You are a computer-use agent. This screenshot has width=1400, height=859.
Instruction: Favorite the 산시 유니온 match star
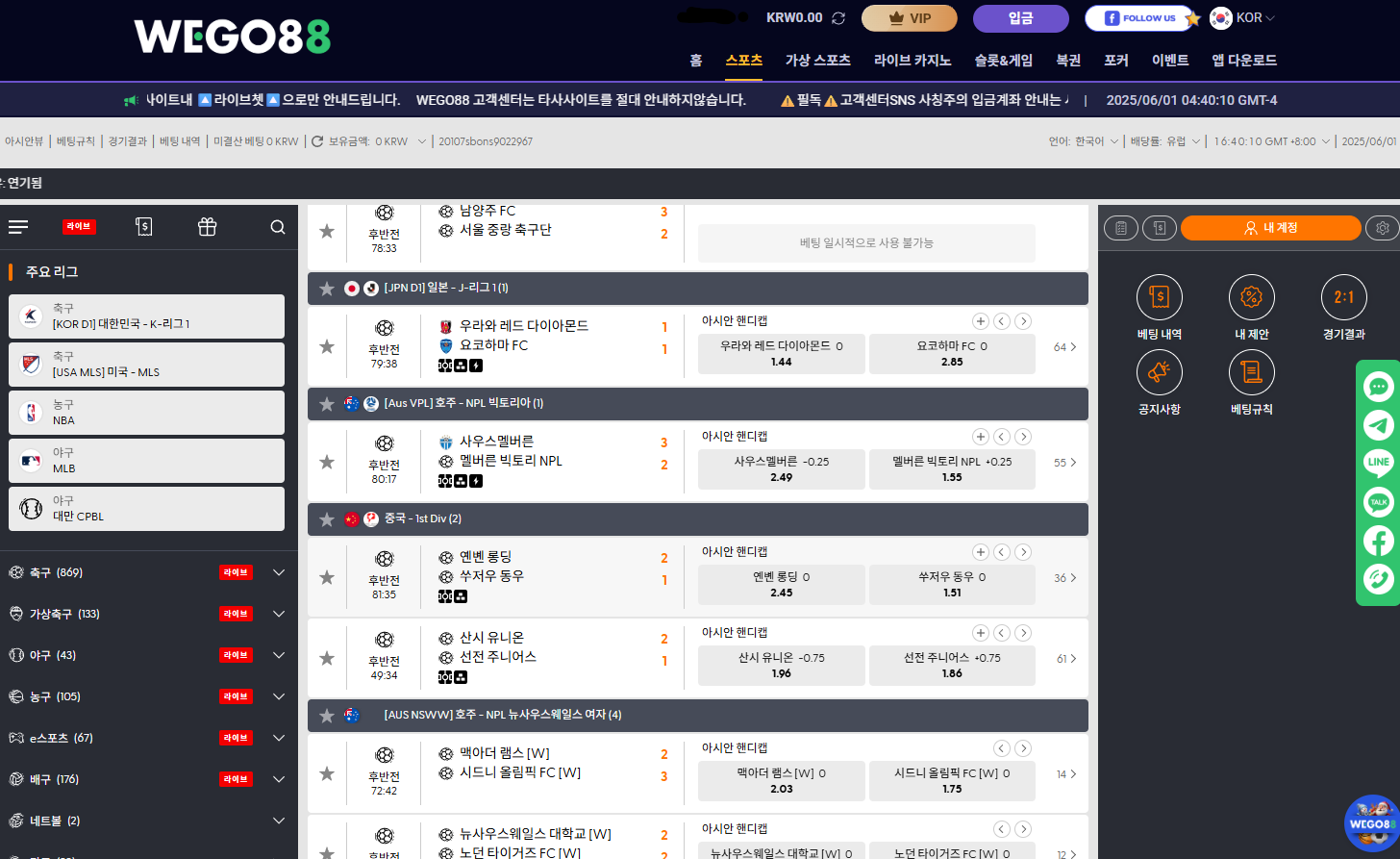point(327,658)
